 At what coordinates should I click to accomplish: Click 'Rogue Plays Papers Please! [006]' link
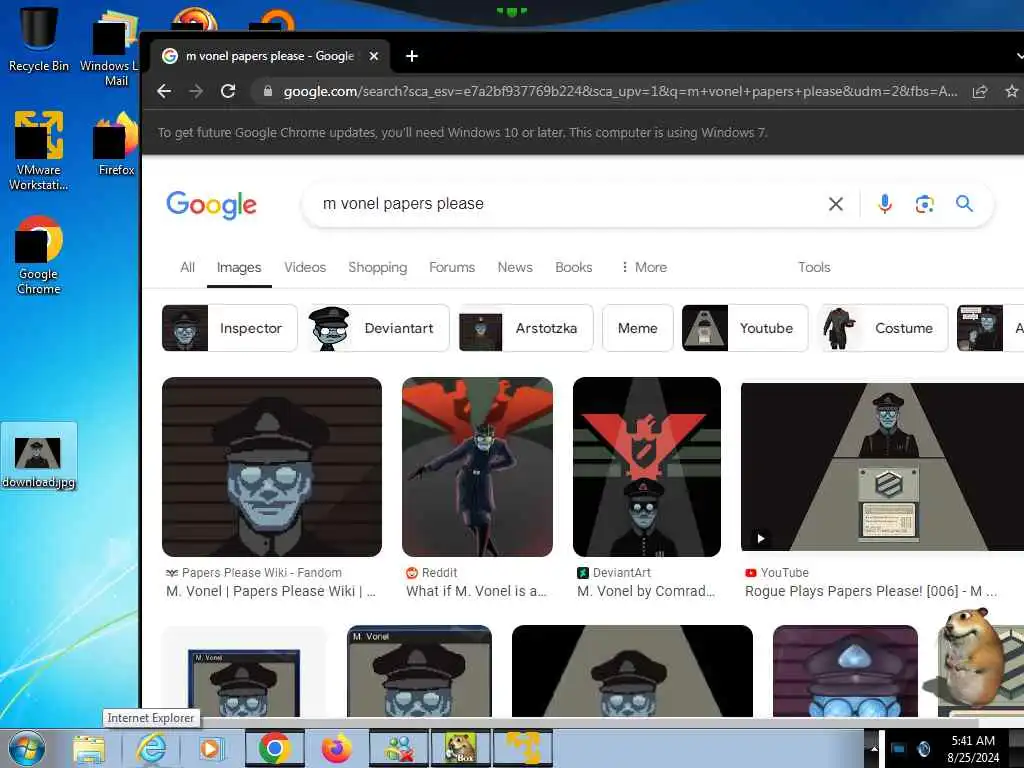coord(871,591)
